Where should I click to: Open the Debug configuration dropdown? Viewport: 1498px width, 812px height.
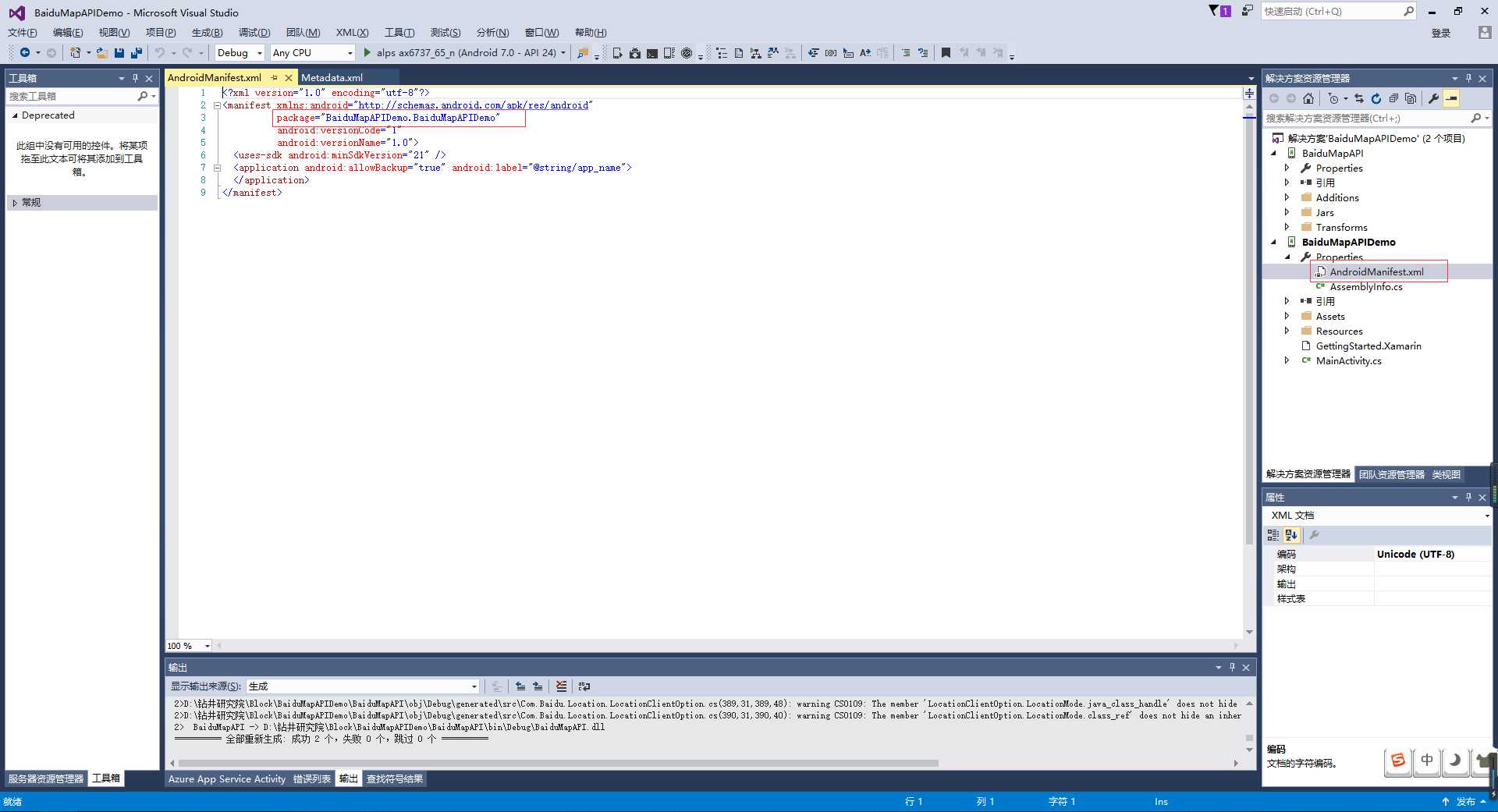(x=240, y=52)
